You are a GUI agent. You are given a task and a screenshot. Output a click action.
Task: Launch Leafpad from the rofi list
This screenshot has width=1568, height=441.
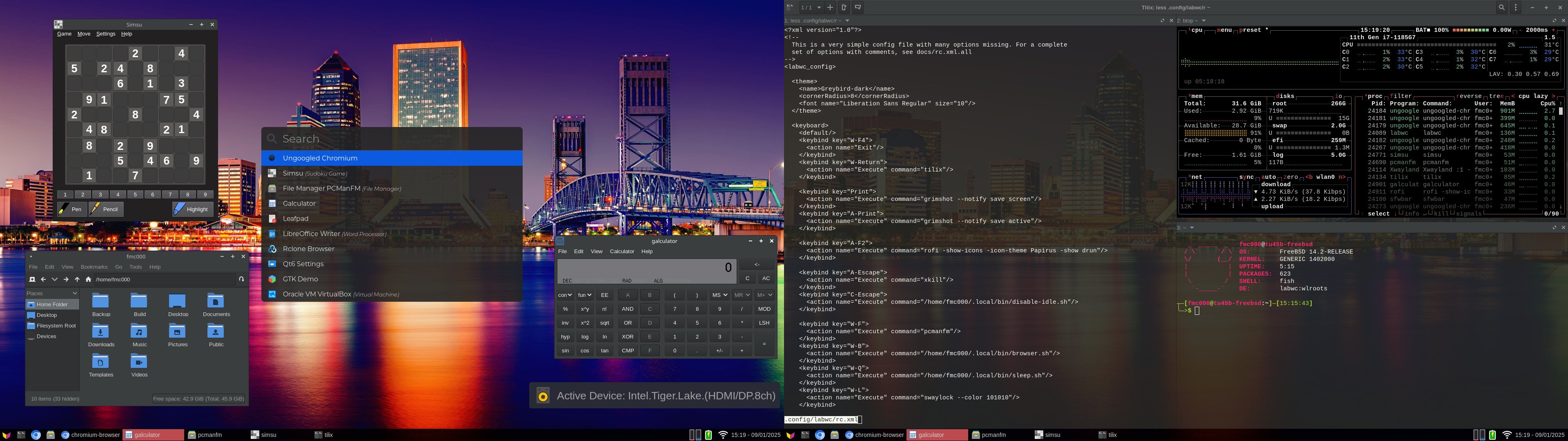pos(392,219)
